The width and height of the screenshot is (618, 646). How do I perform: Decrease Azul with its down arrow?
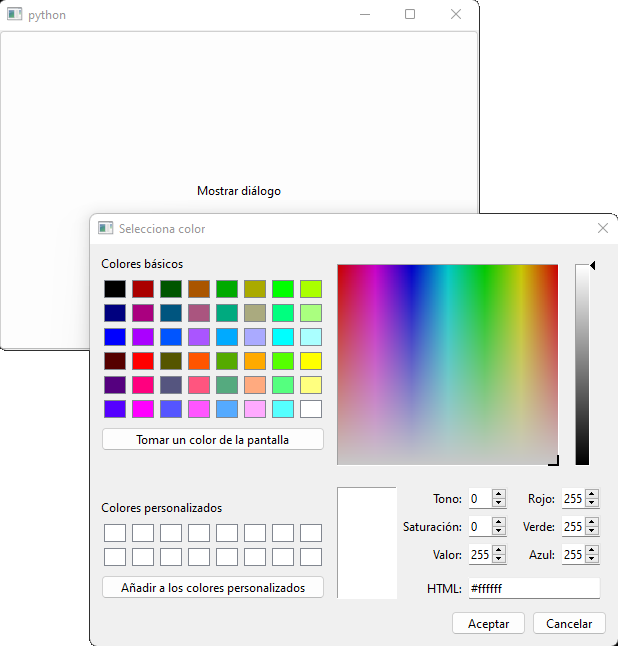[592, 559]
